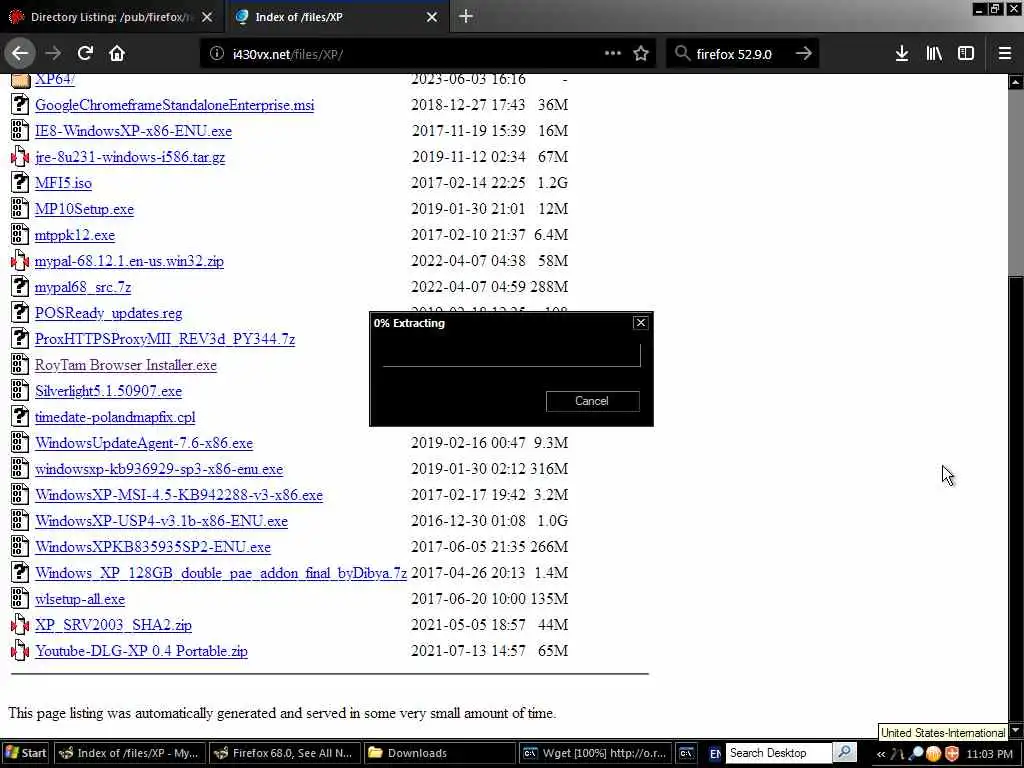Click timedate-polandmapfix.cpl link
Viewport: 1024px width, 768px height.
click(x=115, y=417)
